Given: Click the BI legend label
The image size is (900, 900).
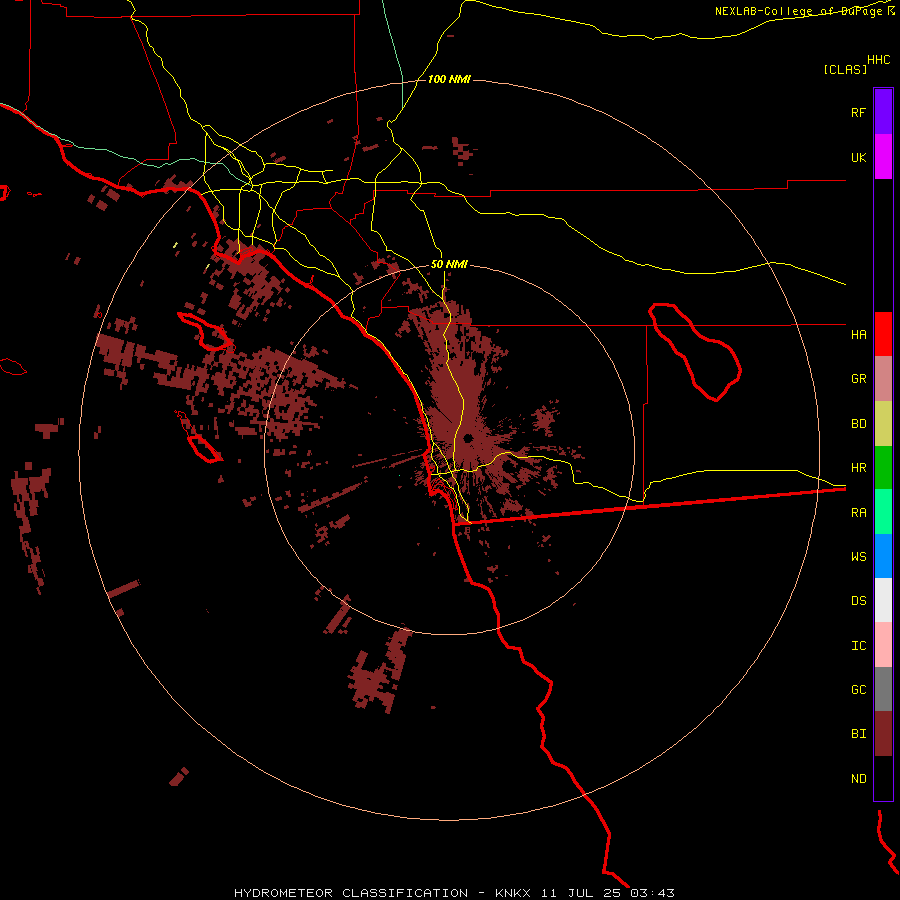Looking at the screenshot, I should coord(858,734).
